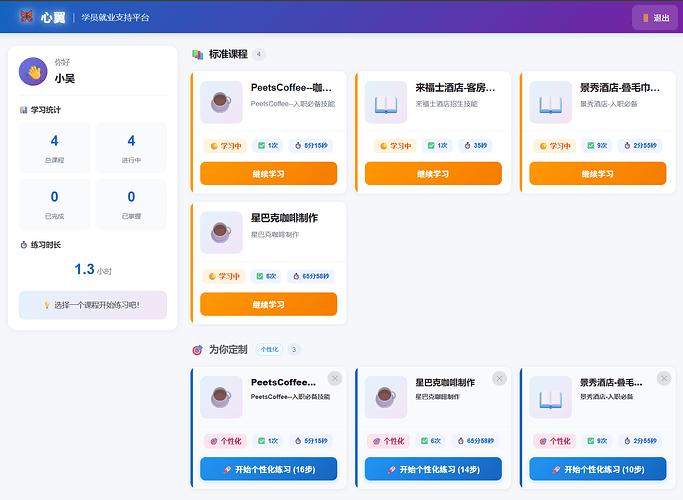Click the 学习中 badge on the PeetsCoffee card

click(x=226, y=146)
